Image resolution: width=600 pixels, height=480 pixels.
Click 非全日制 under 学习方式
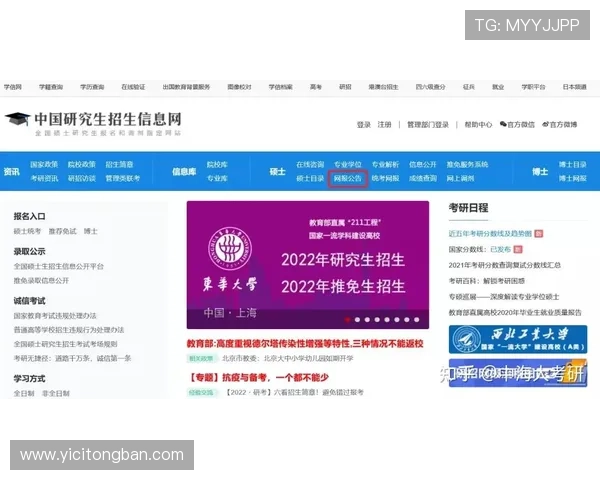click(56, 393)
